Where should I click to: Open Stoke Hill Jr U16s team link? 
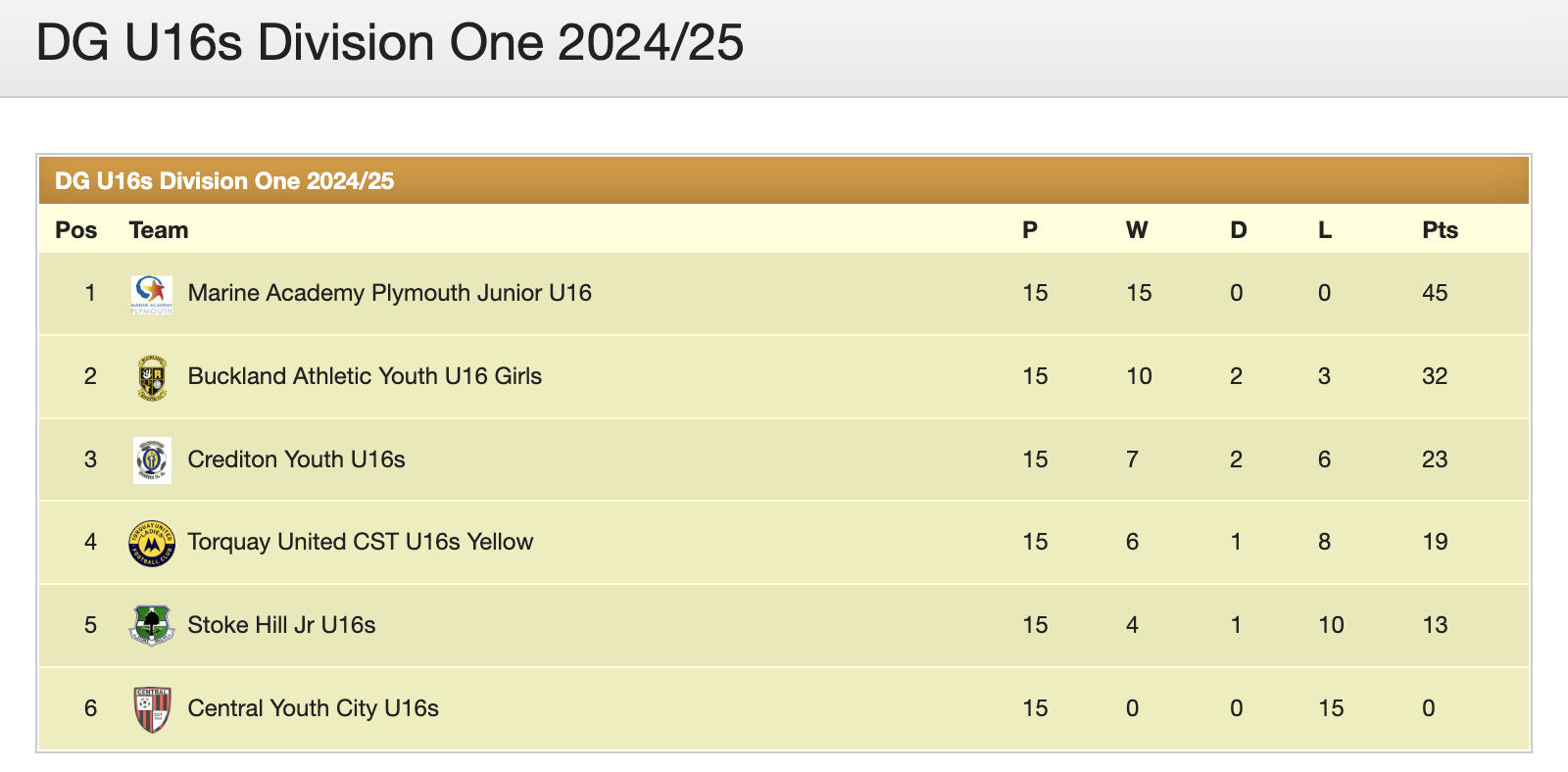(x=281, y=625)
